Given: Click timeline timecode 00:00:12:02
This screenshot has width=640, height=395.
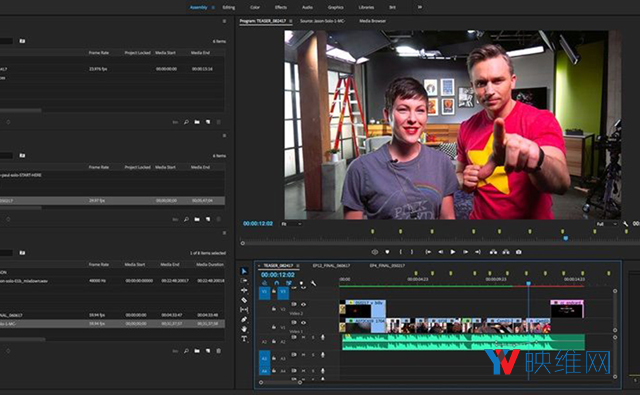Looking at the screenshot, I should pyautogui.click(x=278, y=275).
